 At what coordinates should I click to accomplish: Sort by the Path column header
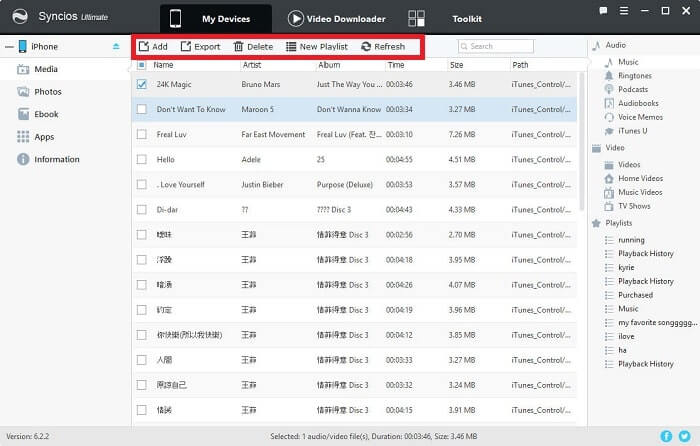point(520,65)
